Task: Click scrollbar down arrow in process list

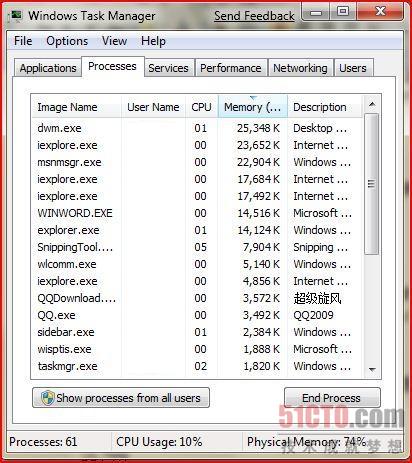Action: pyautogui.click(x=372, y=369)
